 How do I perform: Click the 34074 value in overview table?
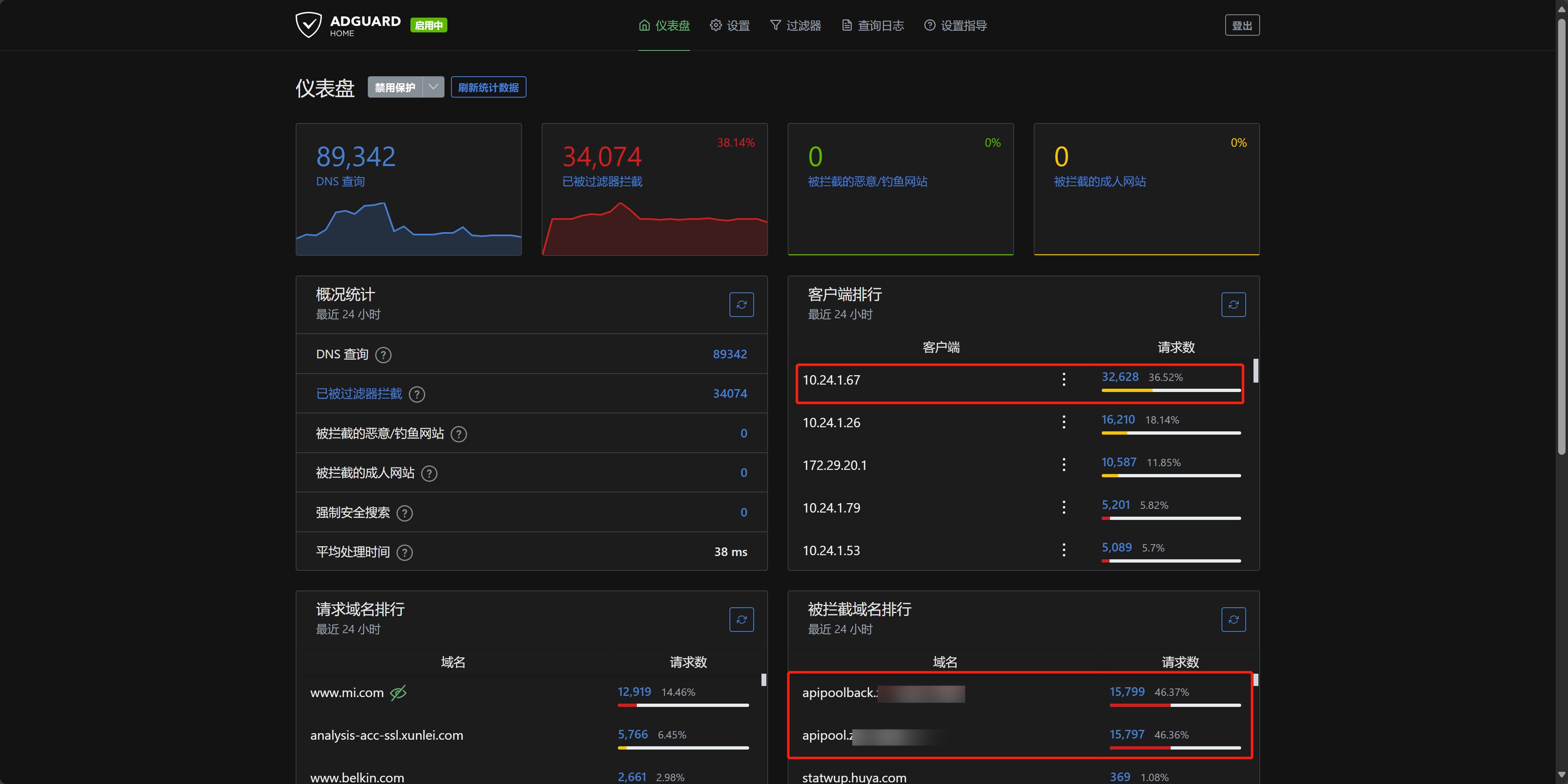point(730,394)
